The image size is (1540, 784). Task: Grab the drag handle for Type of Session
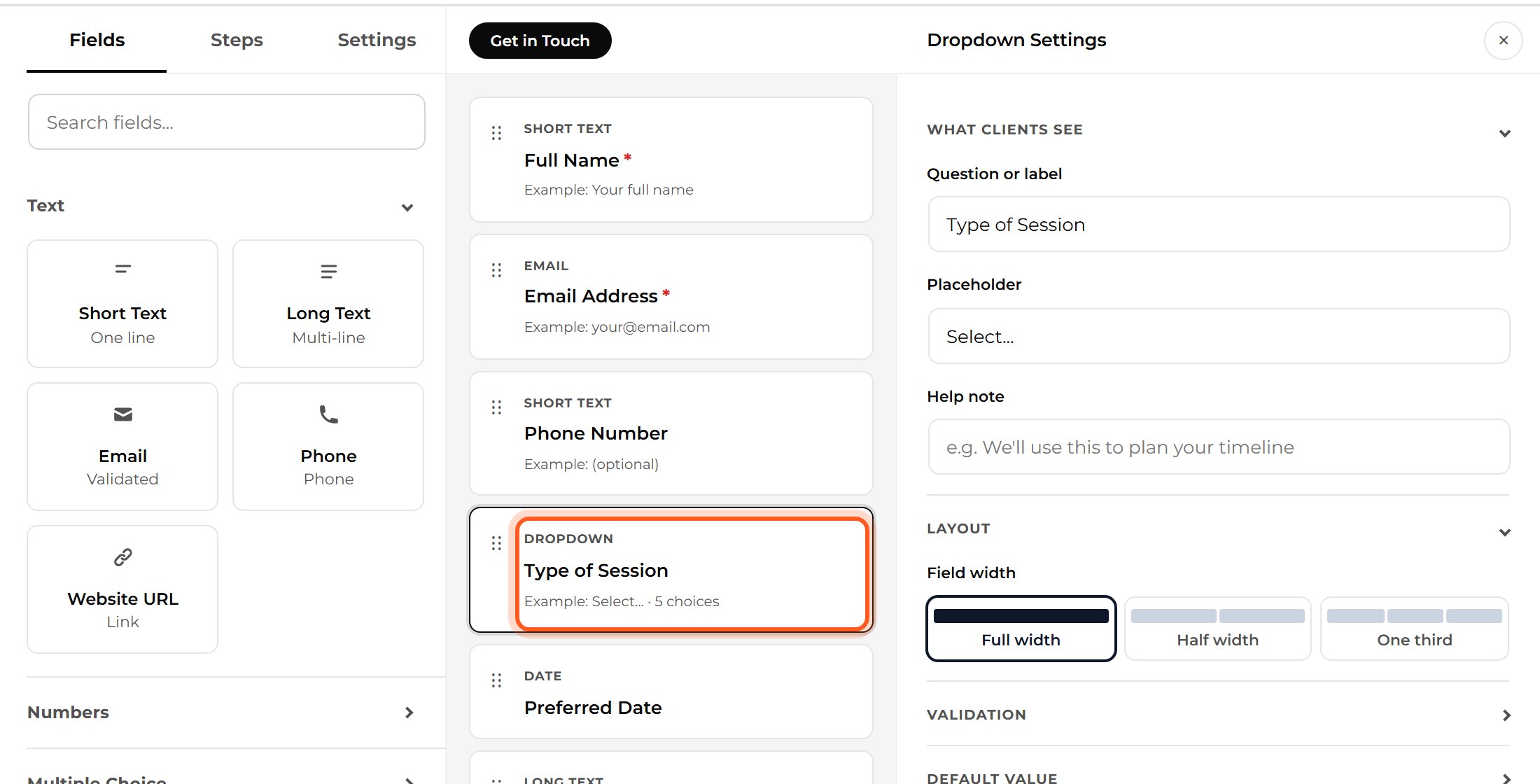click(x=496, y=543)
